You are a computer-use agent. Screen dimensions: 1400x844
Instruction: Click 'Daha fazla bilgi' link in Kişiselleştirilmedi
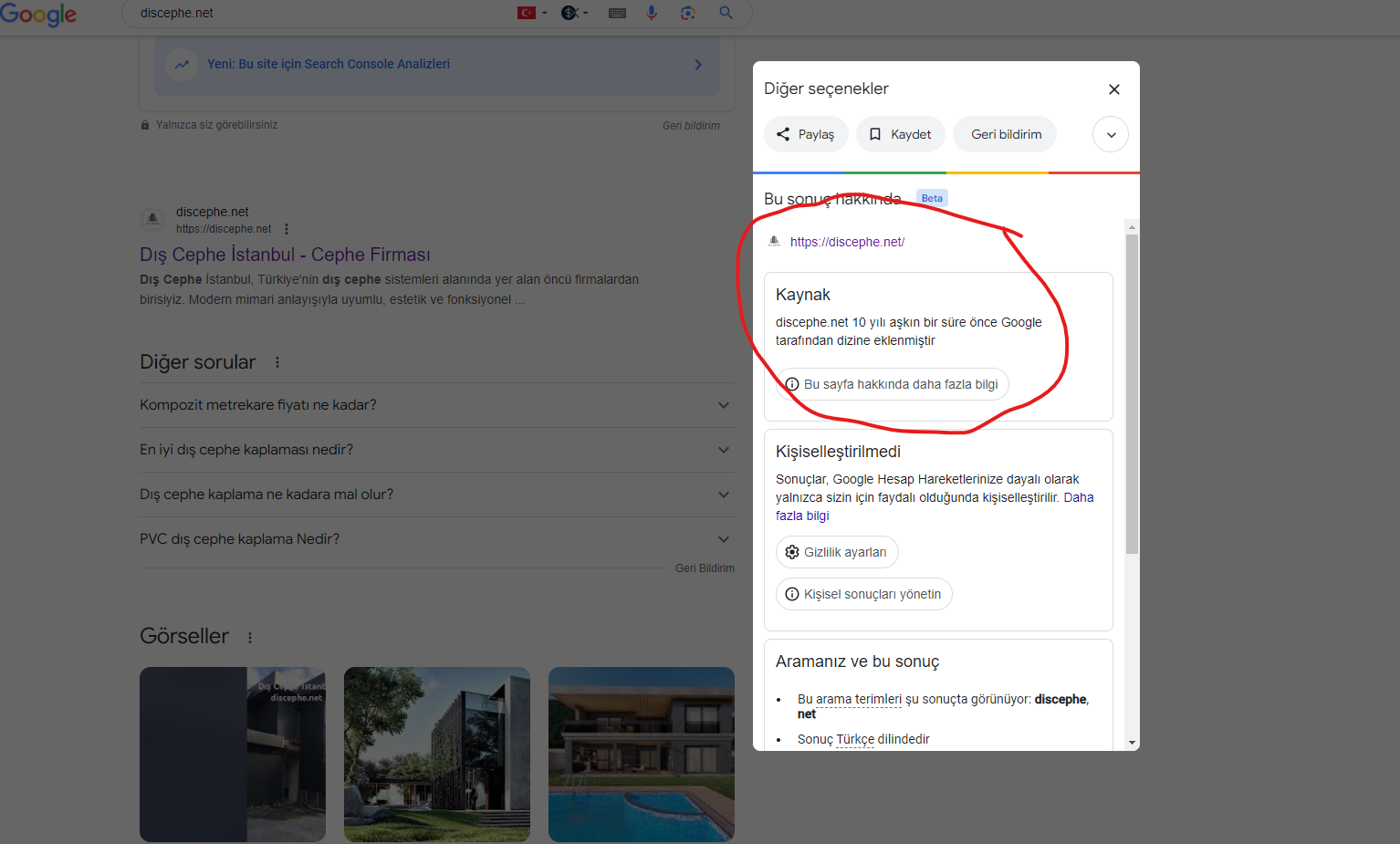click(x=935, y=506)
